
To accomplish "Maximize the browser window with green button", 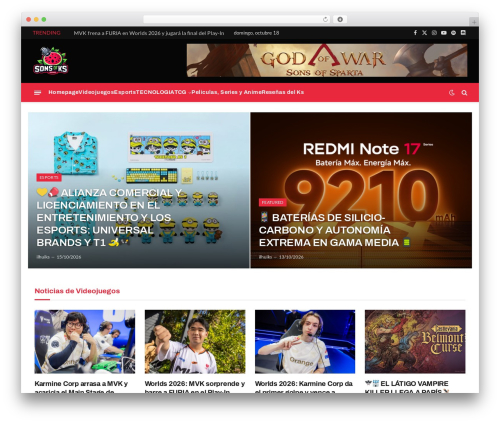I will point(44,19).
